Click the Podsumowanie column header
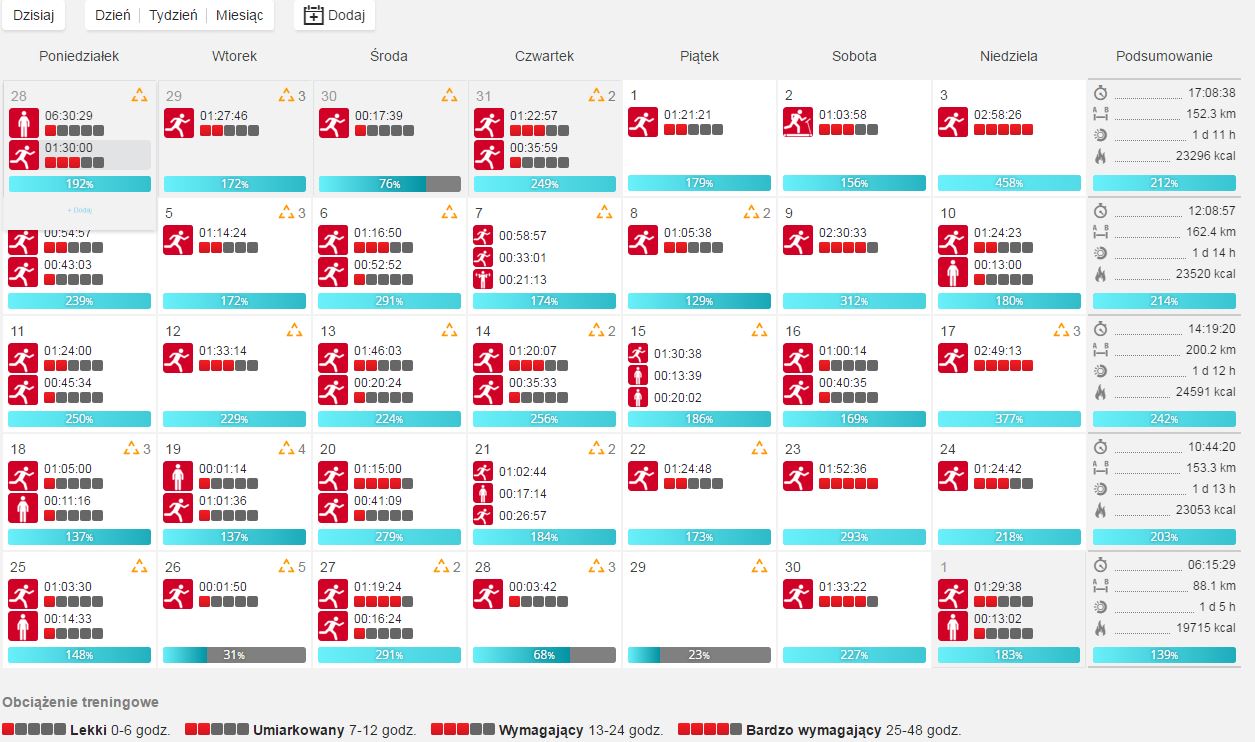 1164,56
